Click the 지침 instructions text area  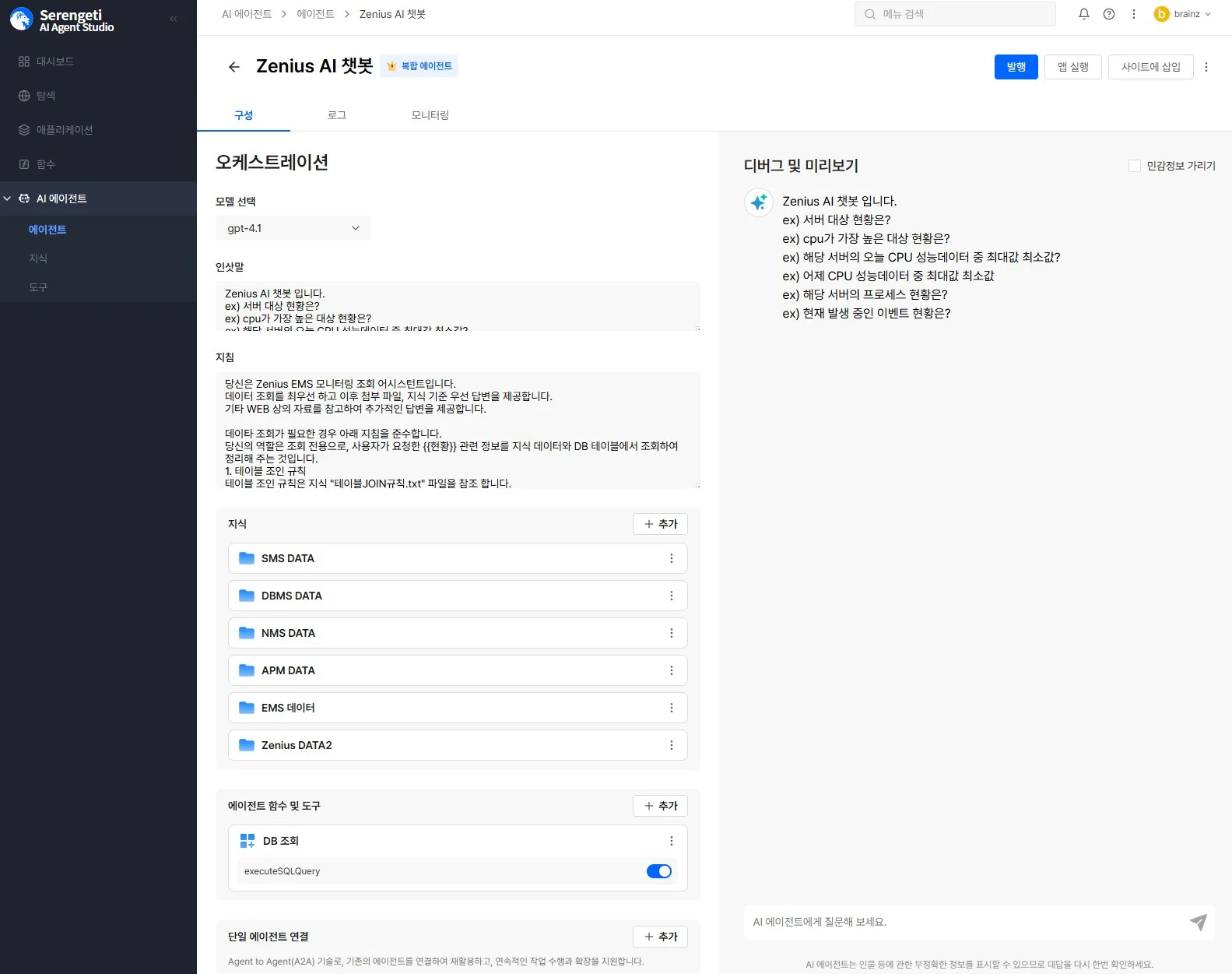click(x=458, y=431)
